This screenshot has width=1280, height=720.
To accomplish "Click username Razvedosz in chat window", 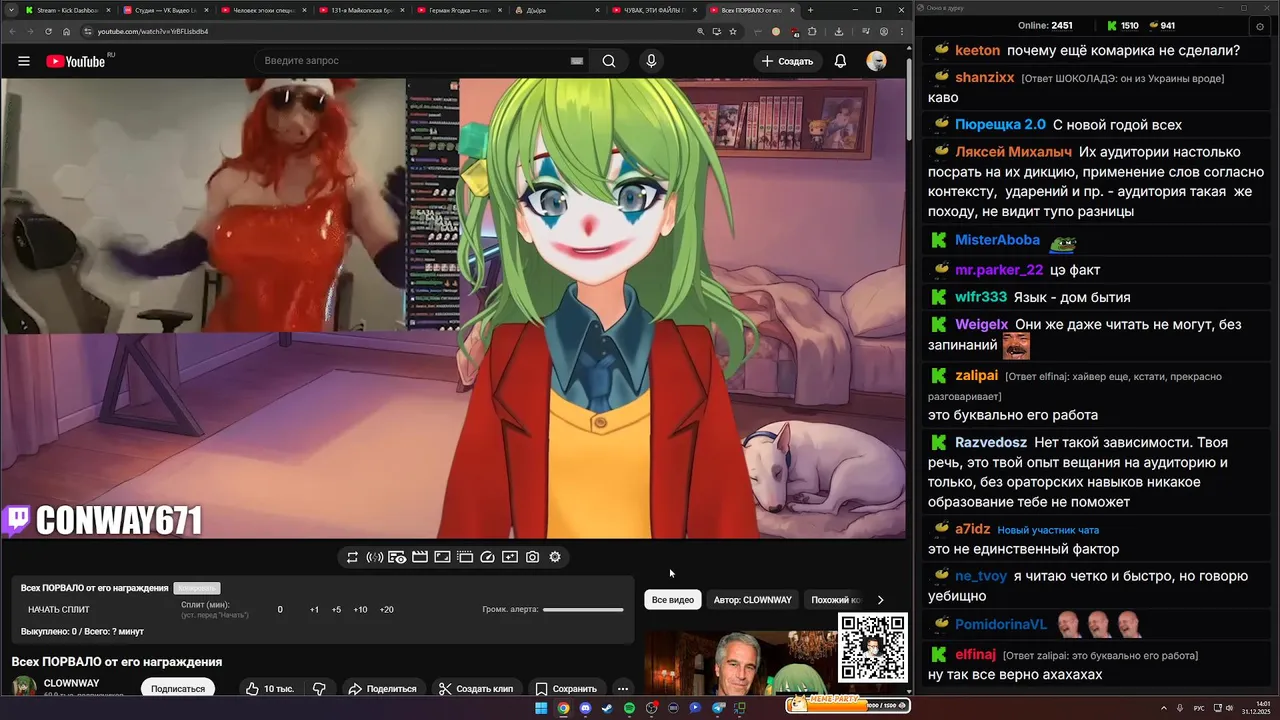I will (x=990, y=442).
